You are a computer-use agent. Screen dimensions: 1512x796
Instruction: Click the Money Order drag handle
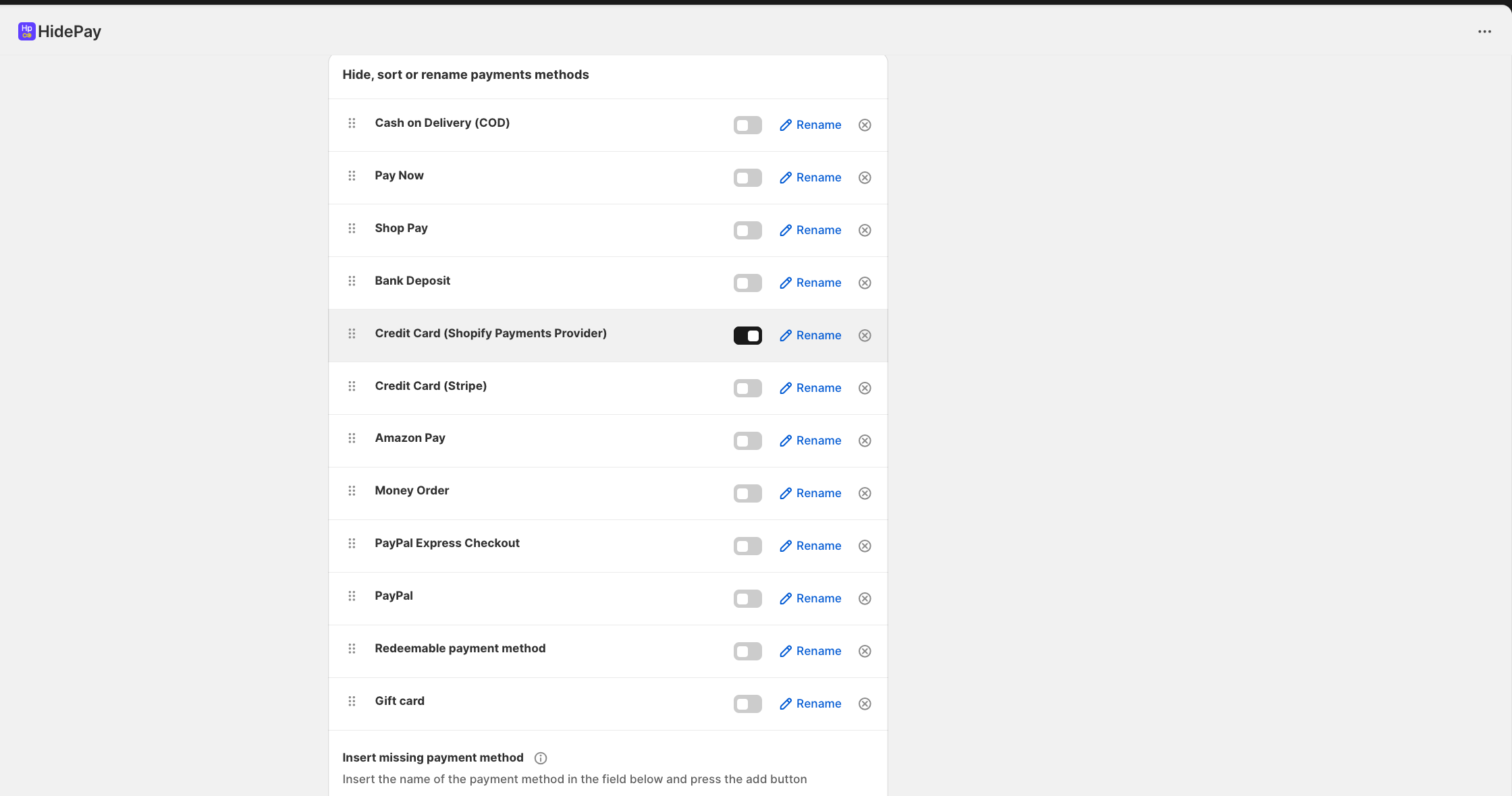(x=352, y=490)
